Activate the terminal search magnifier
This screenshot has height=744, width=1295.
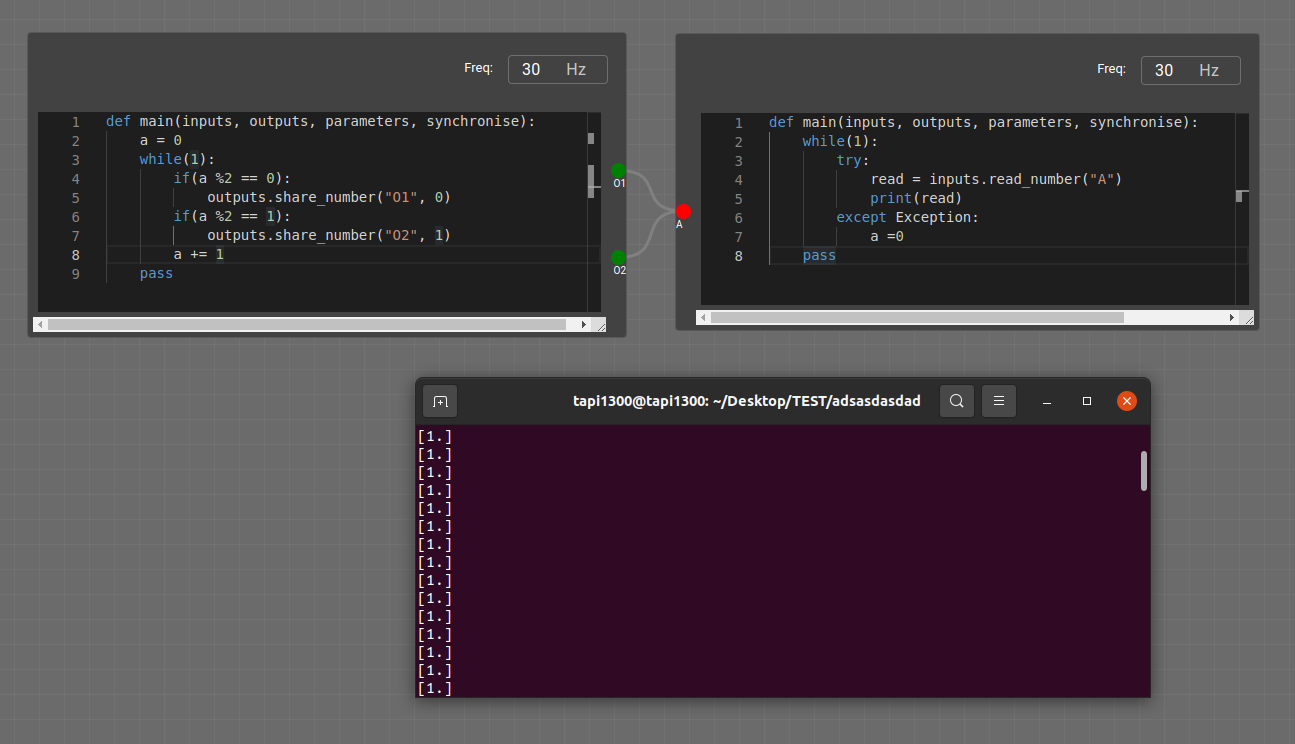coord(956,400)
